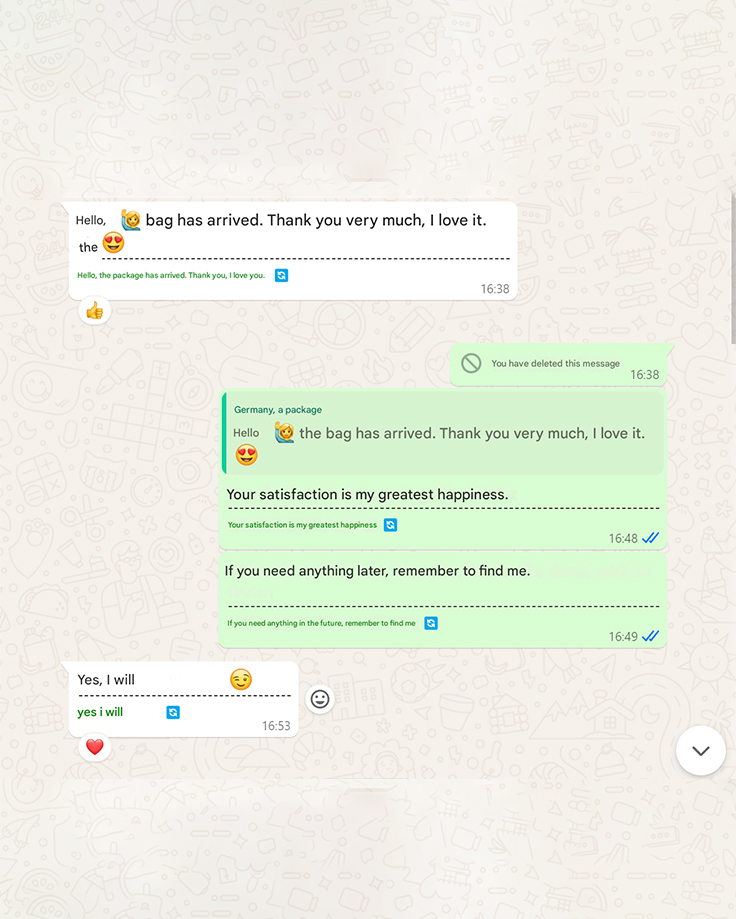This screenshot has width=736, height=919.
Task: Click the thumbs-up reaction under first message
Action: [94, 311]
